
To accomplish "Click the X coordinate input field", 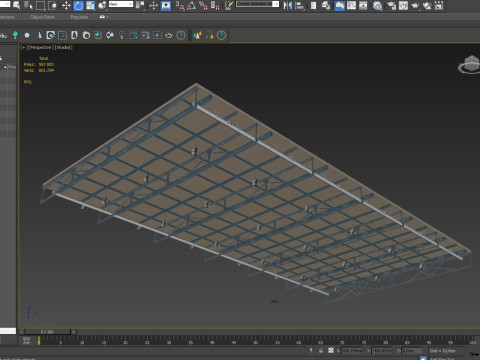I will click(x=352, y=351).
